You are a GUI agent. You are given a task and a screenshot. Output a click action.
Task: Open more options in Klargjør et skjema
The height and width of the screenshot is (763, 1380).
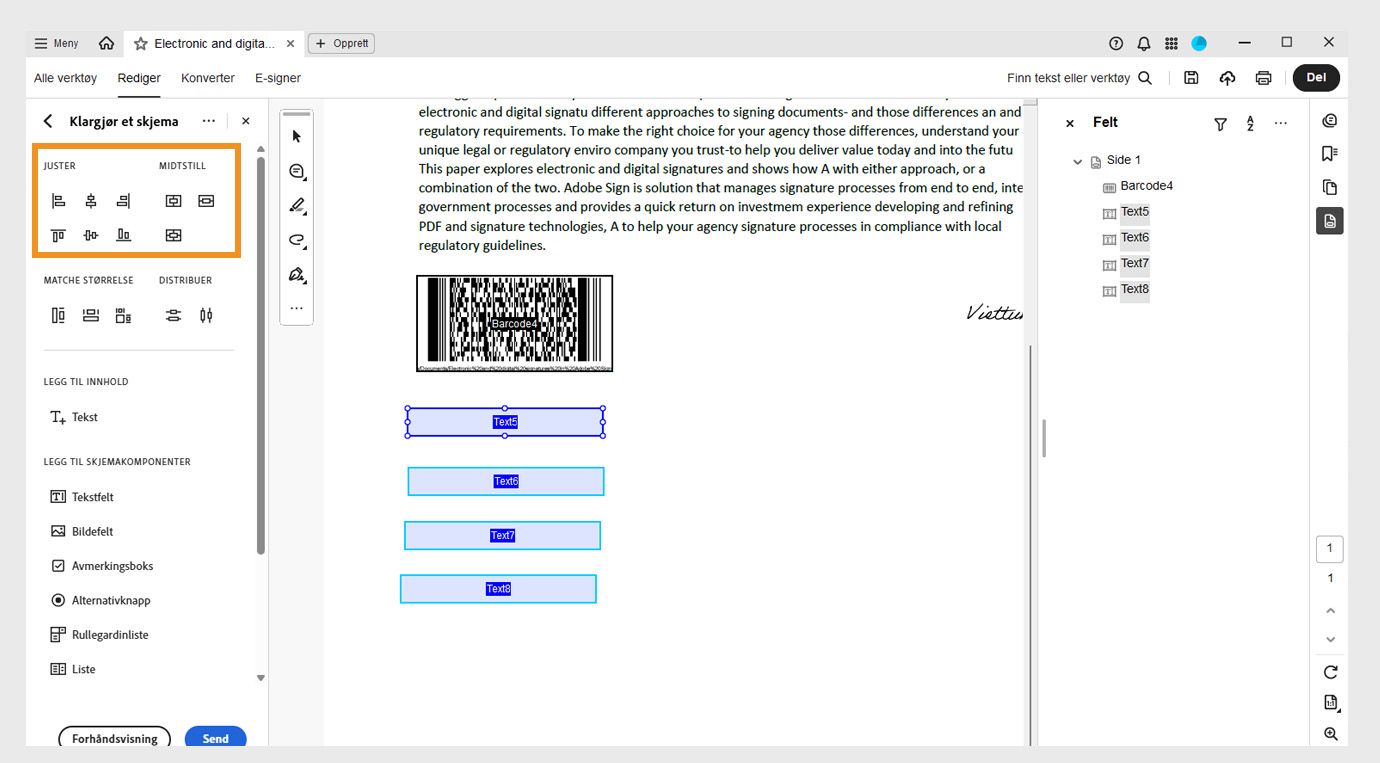pyautogui.click(x=208, y=121)
